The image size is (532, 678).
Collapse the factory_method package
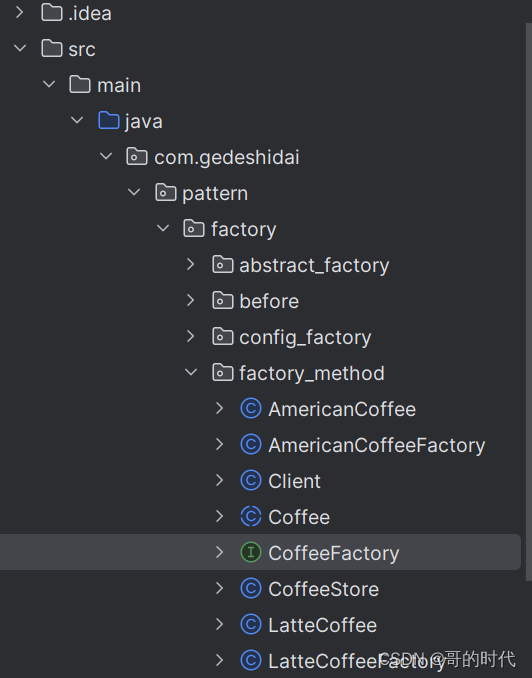coord(191,372)
